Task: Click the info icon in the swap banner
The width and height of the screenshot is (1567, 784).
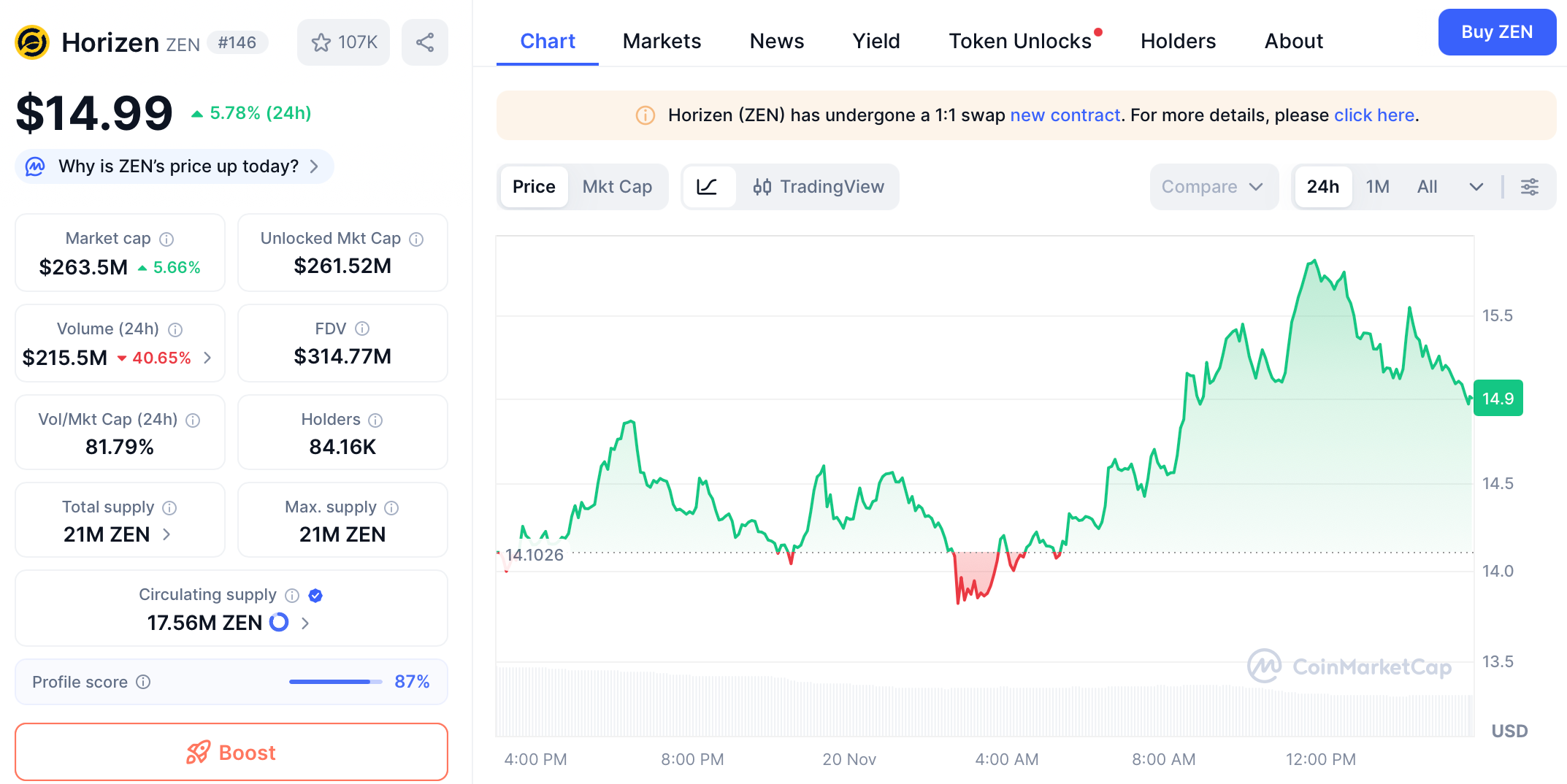Action: pyautogui.click(x=645, y=115)
